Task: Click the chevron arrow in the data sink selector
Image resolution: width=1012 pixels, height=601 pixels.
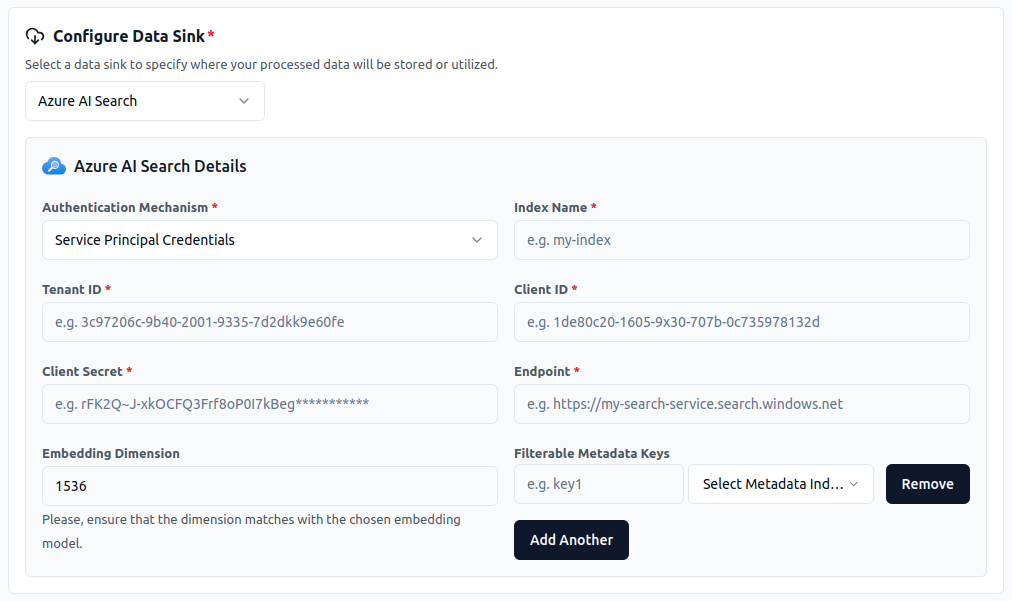Action: (x=244, y=101)
